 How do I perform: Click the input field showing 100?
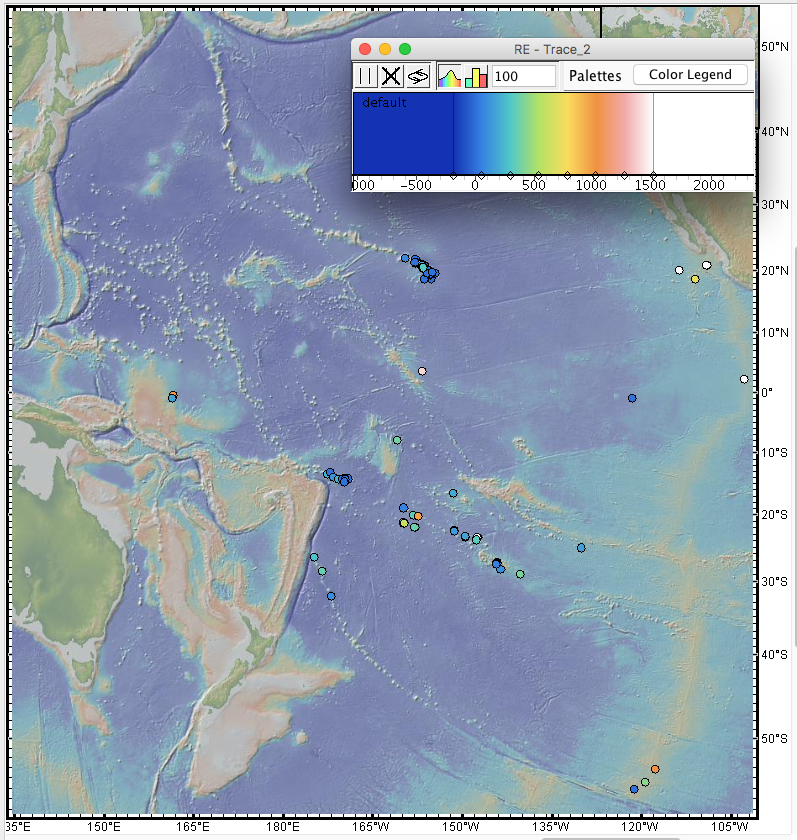(524, 76)
